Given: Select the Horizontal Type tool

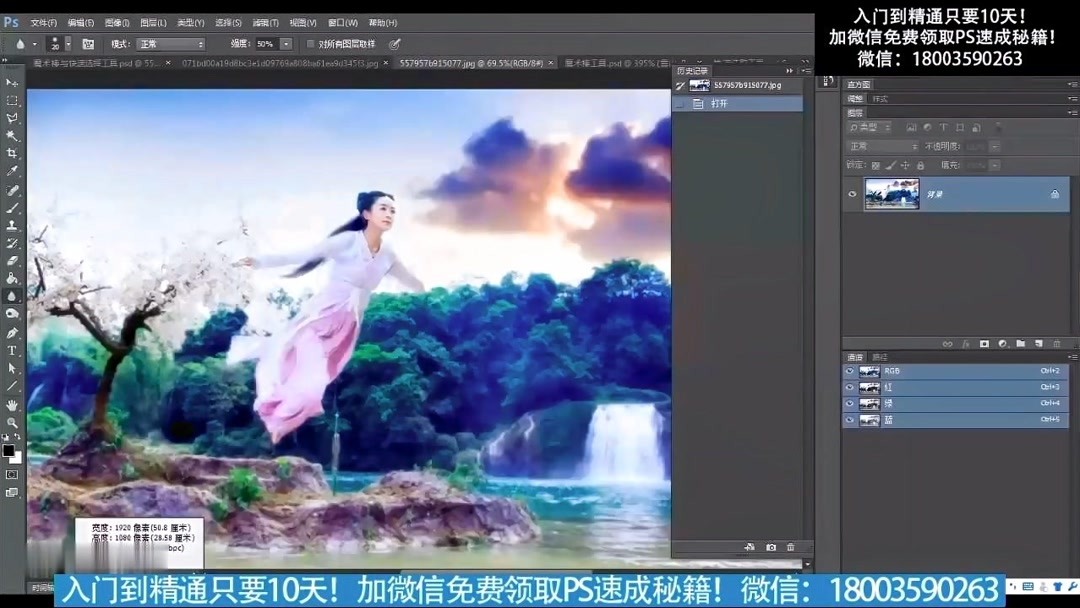Looking at the screenshot, I should [x=13, y=350].
